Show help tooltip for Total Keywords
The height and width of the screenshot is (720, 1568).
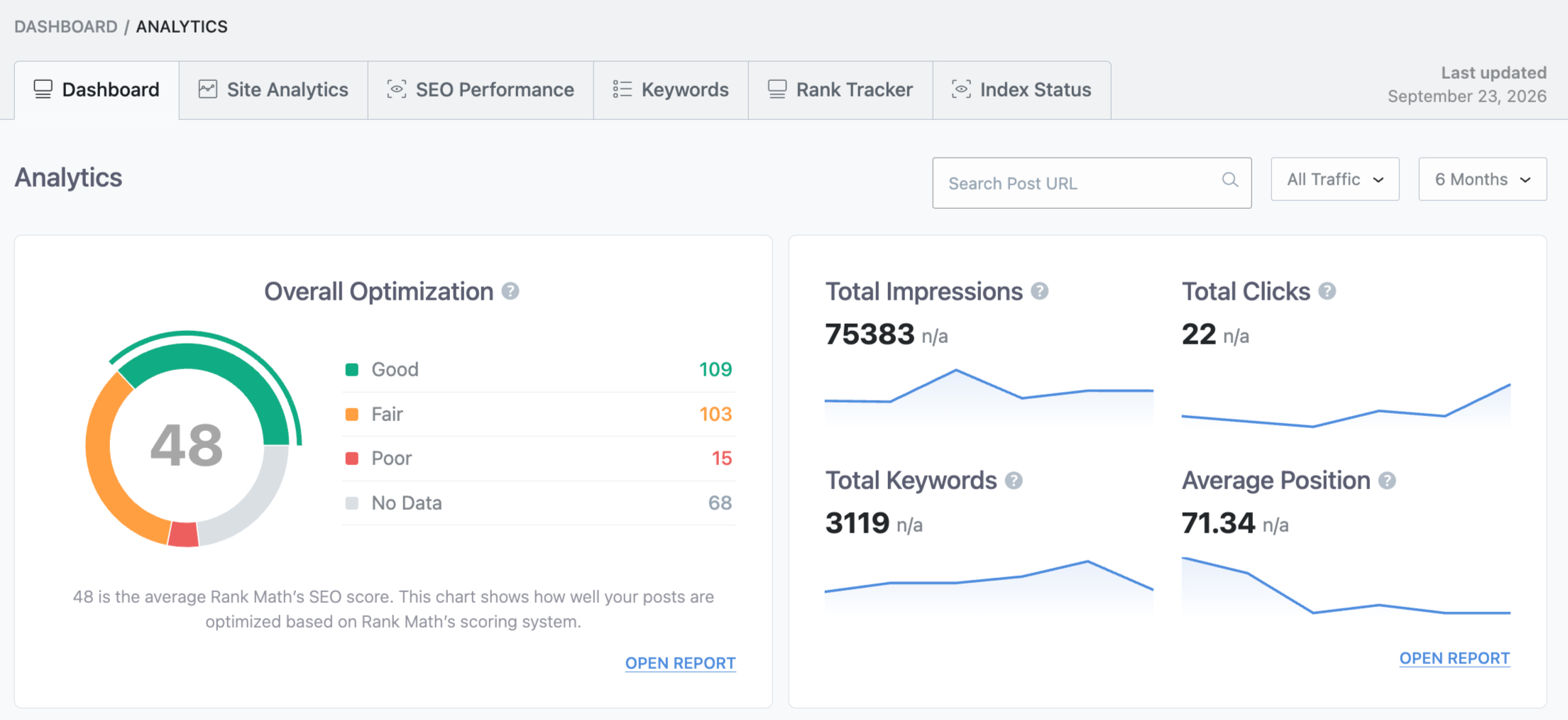(x=1014, y=481)
